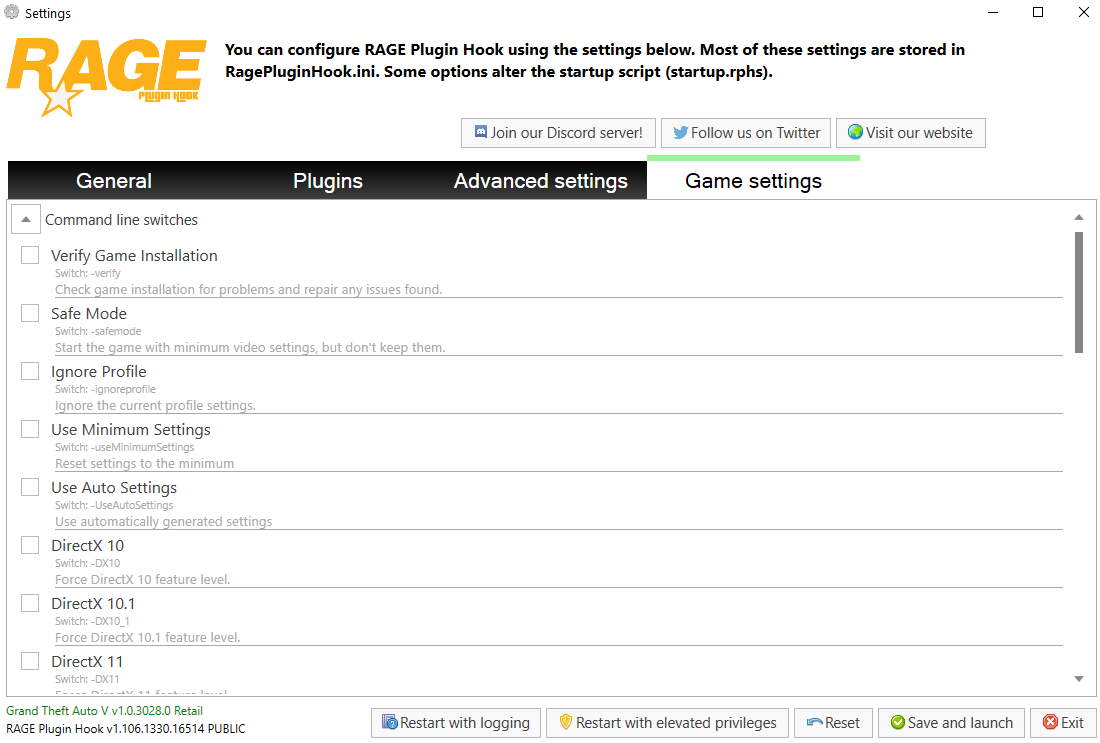Open the Advanced settings tab
This screenshot has width=1100, height=743.
[x=541, y=181]
